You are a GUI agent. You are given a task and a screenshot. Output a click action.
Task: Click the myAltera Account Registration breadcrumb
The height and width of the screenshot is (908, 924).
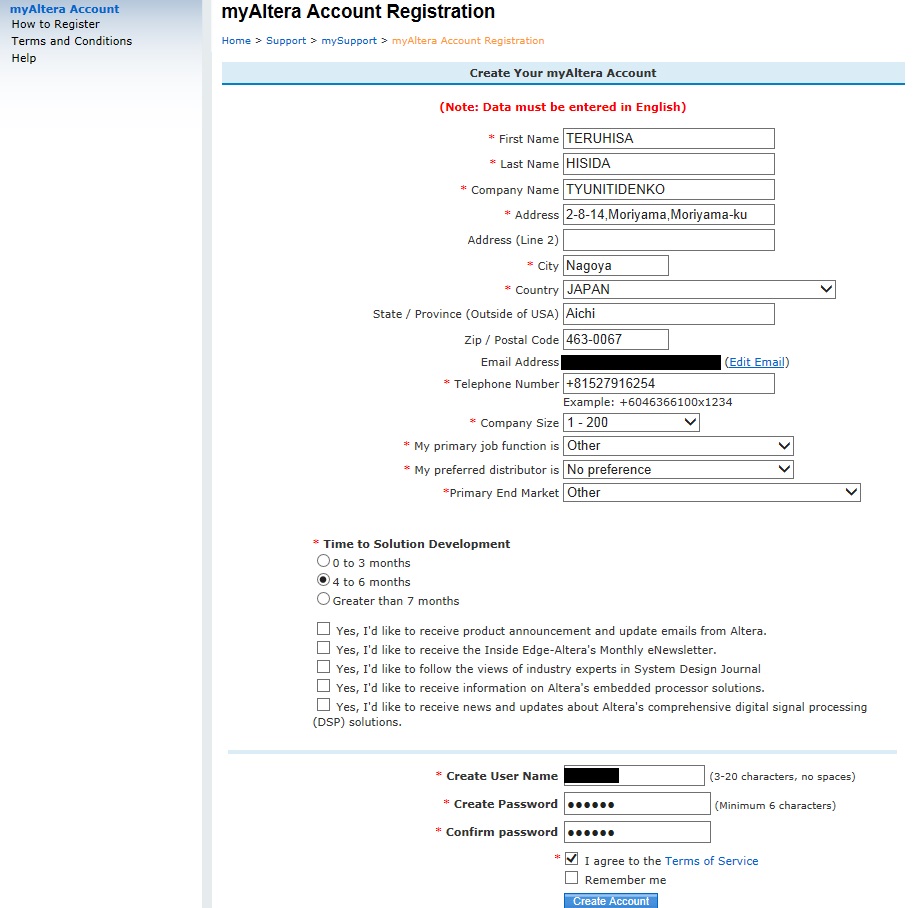click(x=468, y=41)
